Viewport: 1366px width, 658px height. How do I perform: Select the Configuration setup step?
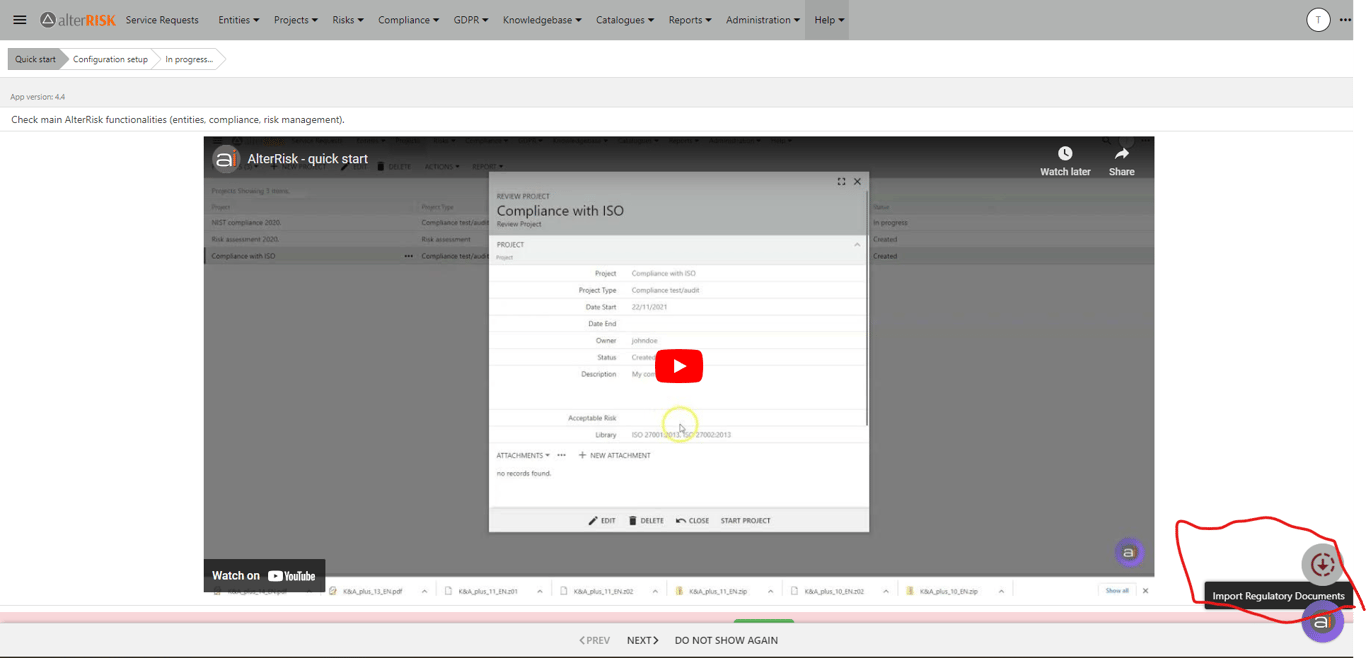(x=110, y=59)
